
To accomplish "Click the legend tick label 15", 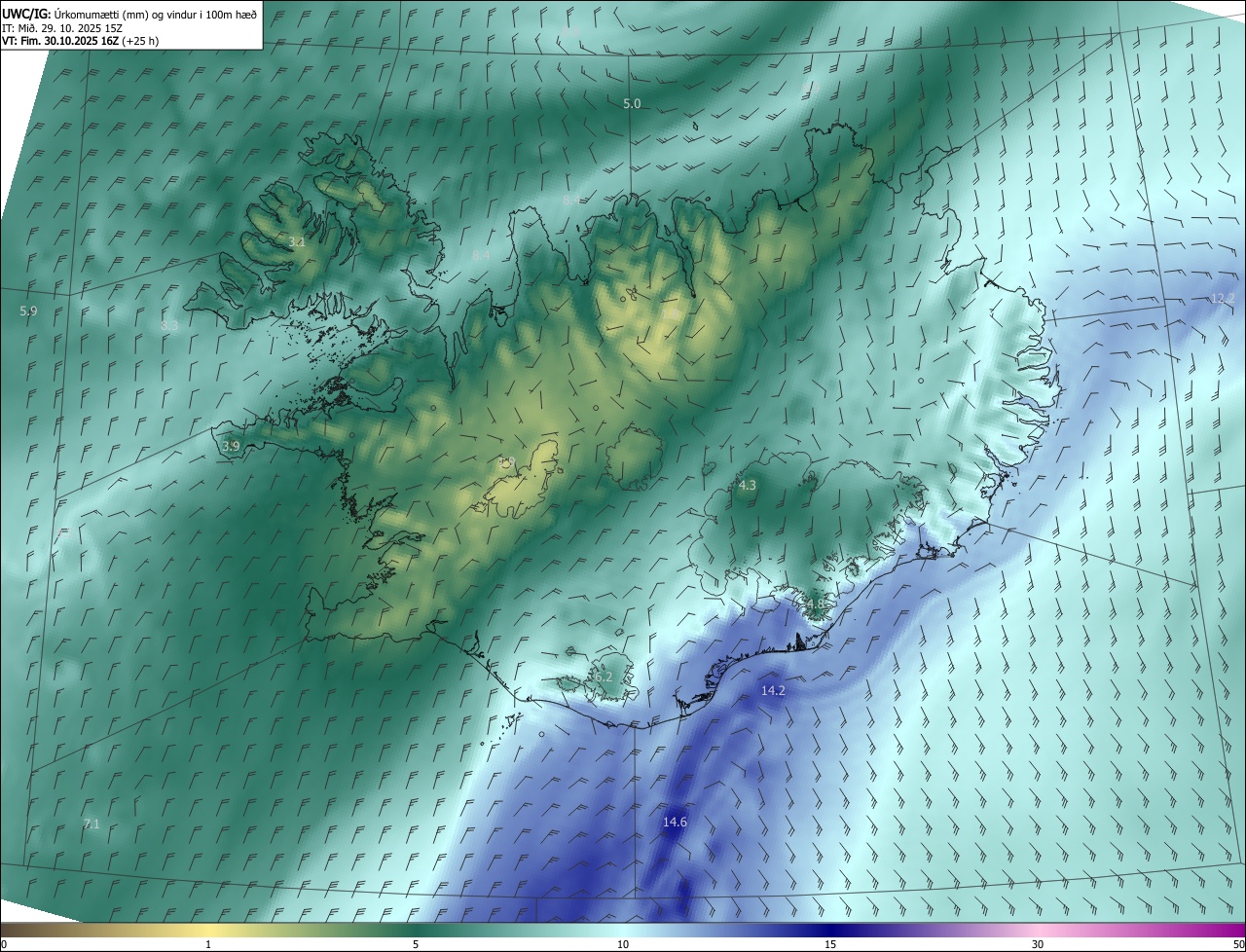I will point(830,944).
